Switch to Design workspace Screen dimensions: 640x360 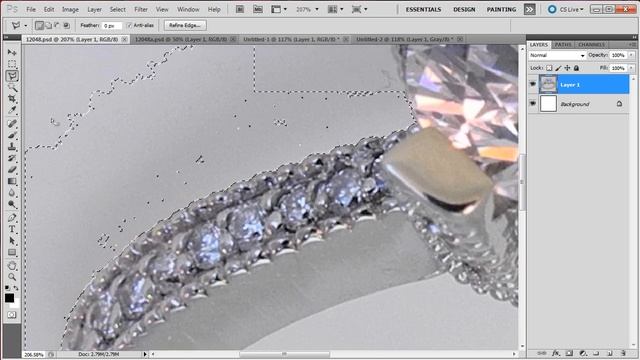tap(464, 9)
